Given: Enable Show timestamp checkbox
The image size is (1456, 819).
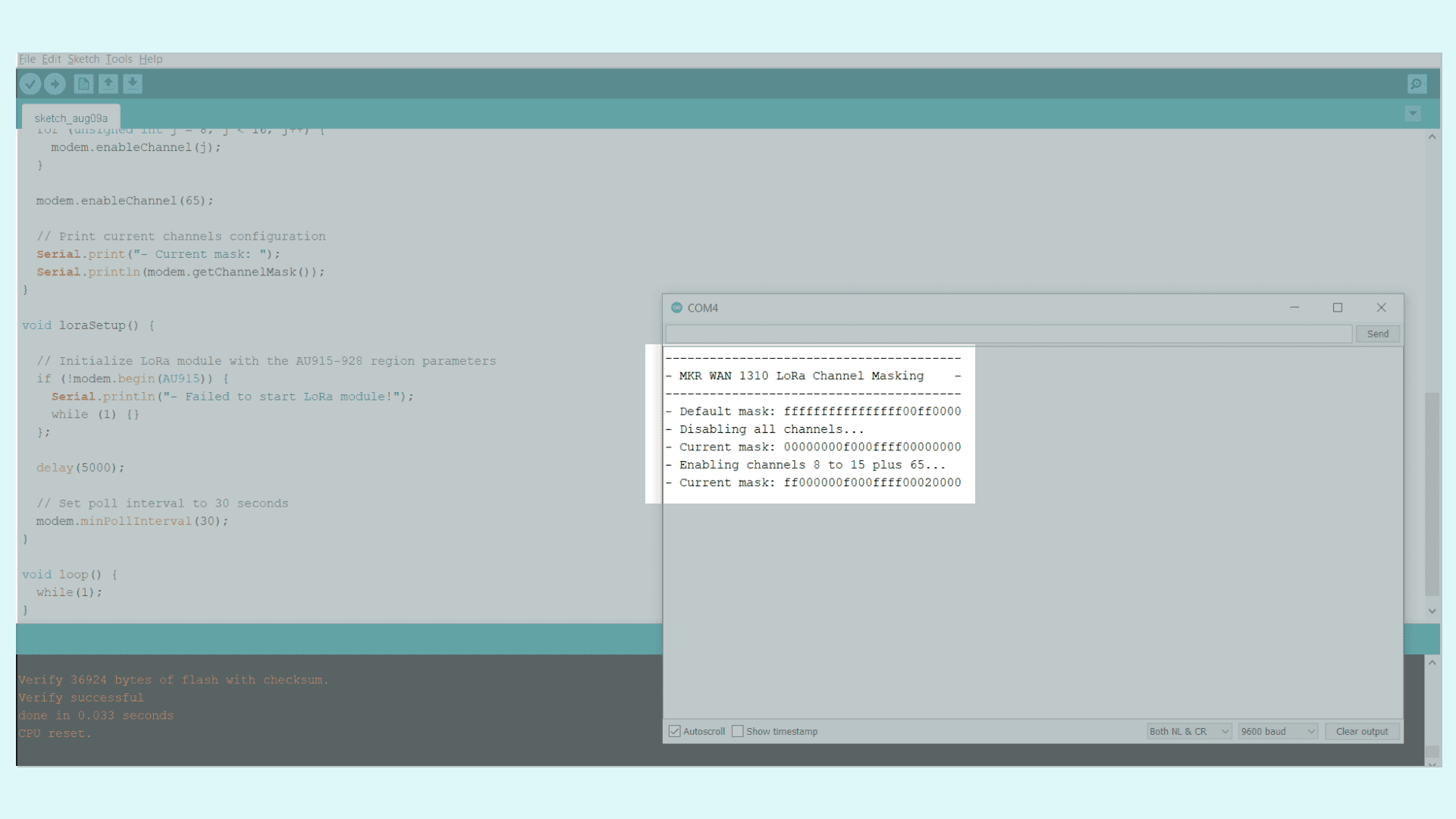Looking at the screenshot, I should pyautogui.click(x=737, y=732).
